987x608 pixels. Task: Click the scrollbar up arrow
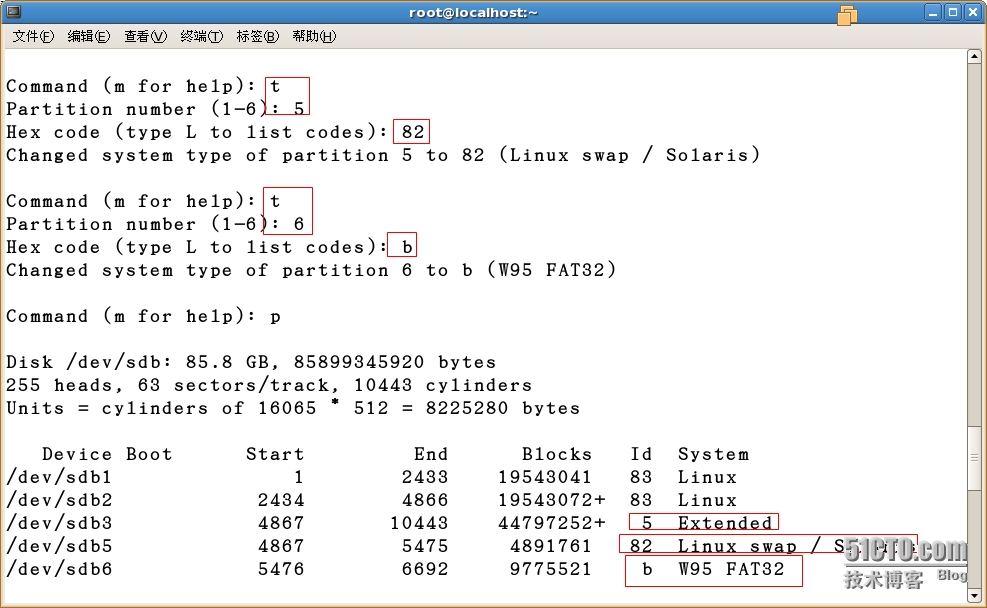(974, 57)
